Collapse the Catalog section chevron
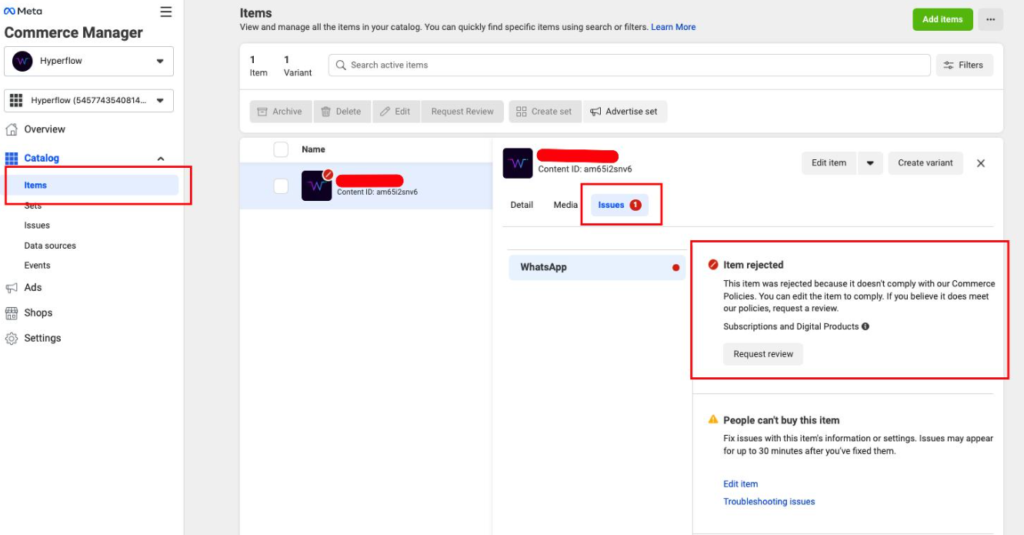This screenshot has height=535, width=1024. pyautogui.click(x=161, y=159)
